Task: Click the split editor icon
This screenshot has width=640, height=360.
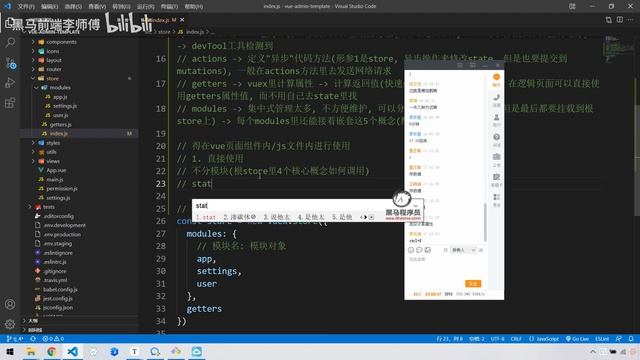Action: pos(620,20)
